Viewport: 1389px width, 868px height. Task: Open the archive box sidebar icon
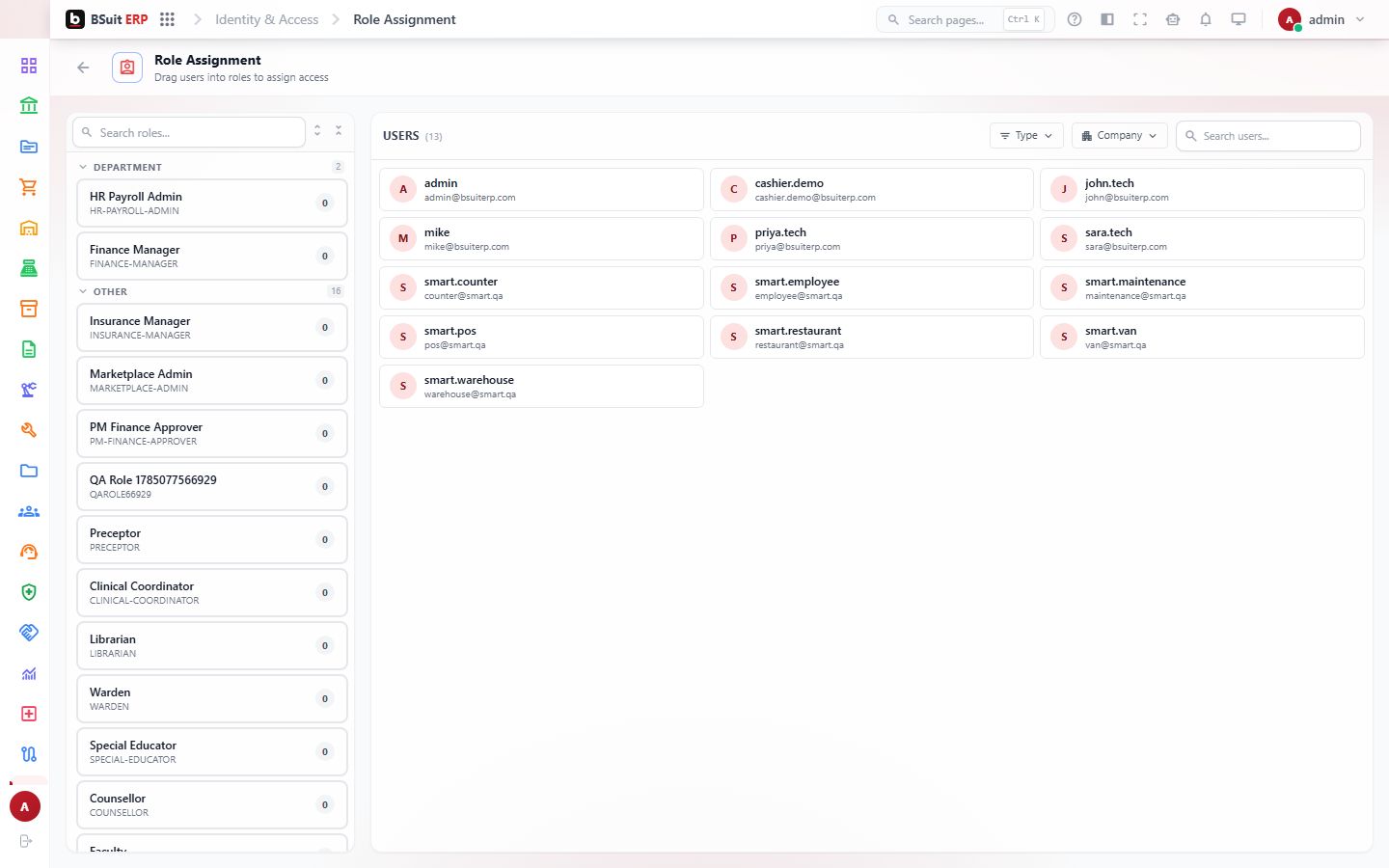[x=29, y=309]
